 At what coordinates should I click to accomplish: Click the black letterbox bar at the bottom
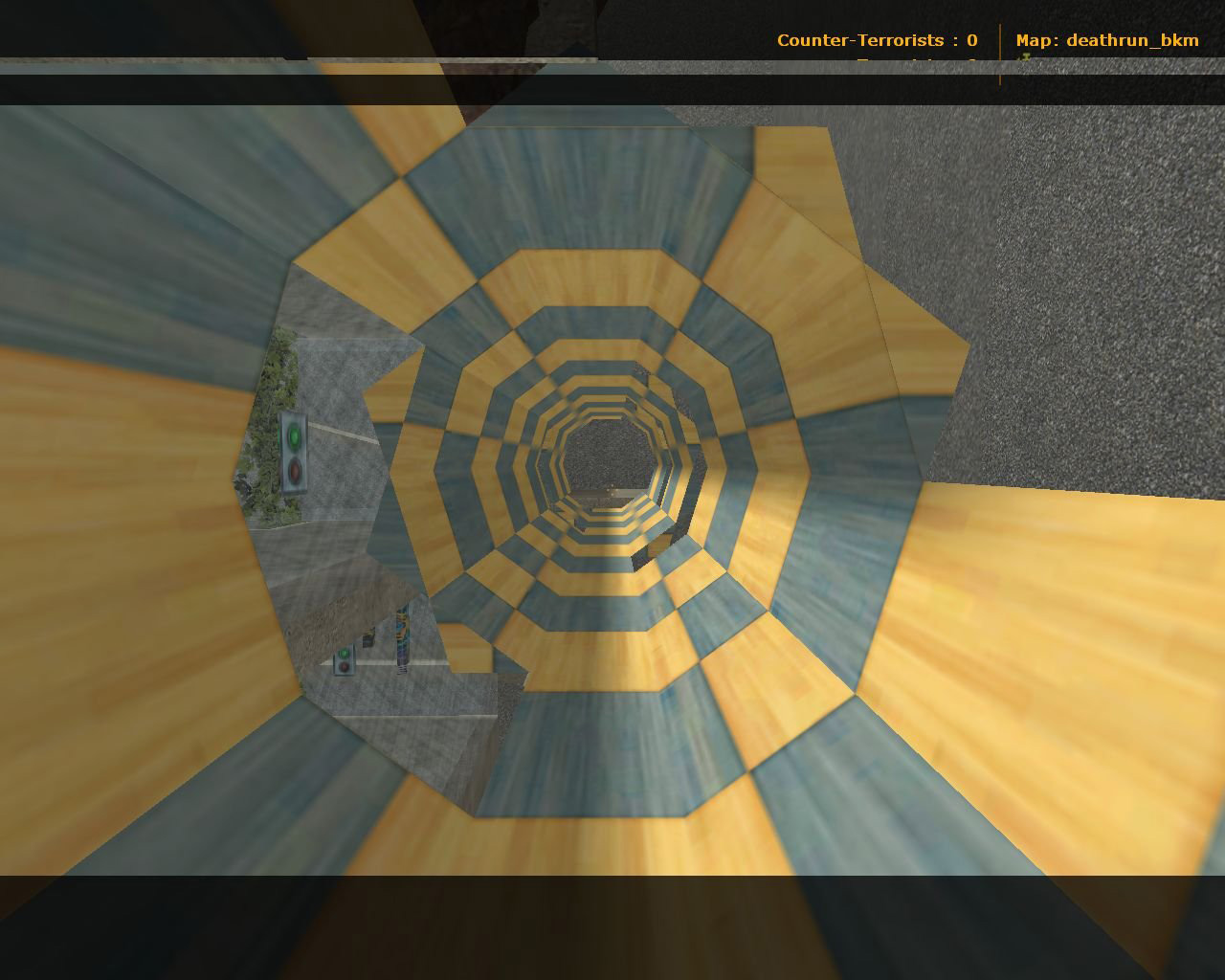[x=612, y=926]
